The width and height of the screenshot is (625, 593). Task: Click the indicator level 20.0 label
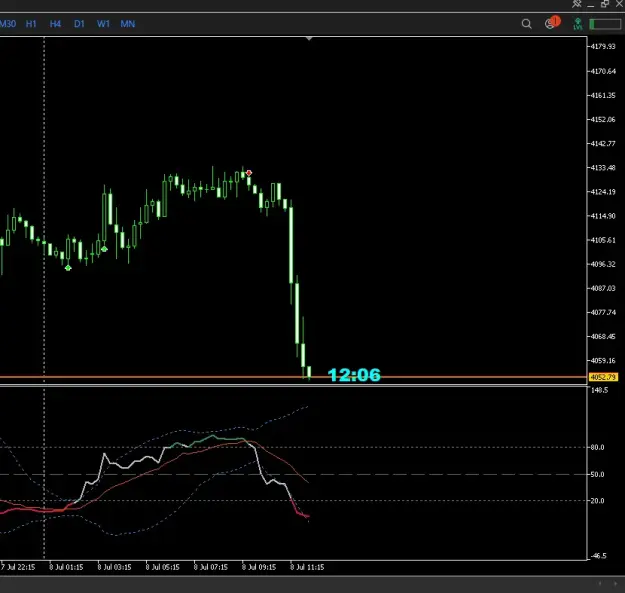click(x=597, y=501)
